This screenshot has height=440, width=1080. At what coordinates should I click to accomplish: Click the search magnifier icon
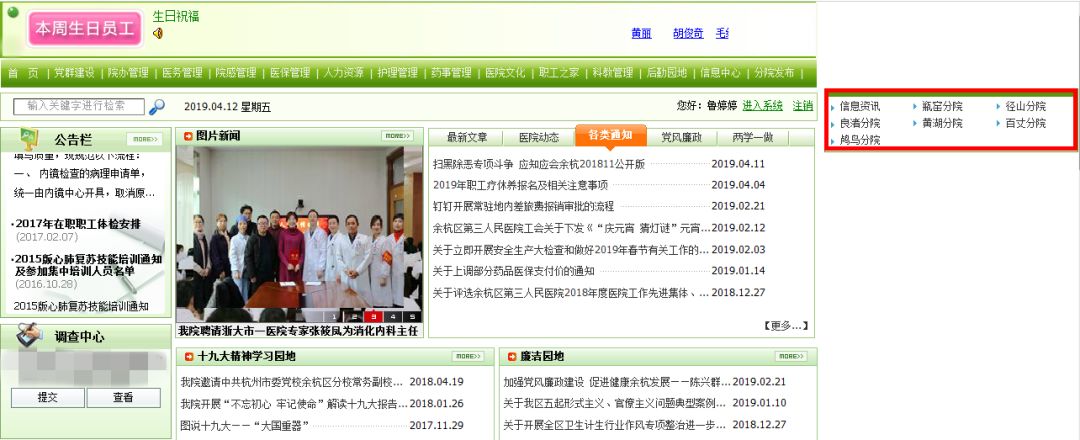[x=157, y=107]
